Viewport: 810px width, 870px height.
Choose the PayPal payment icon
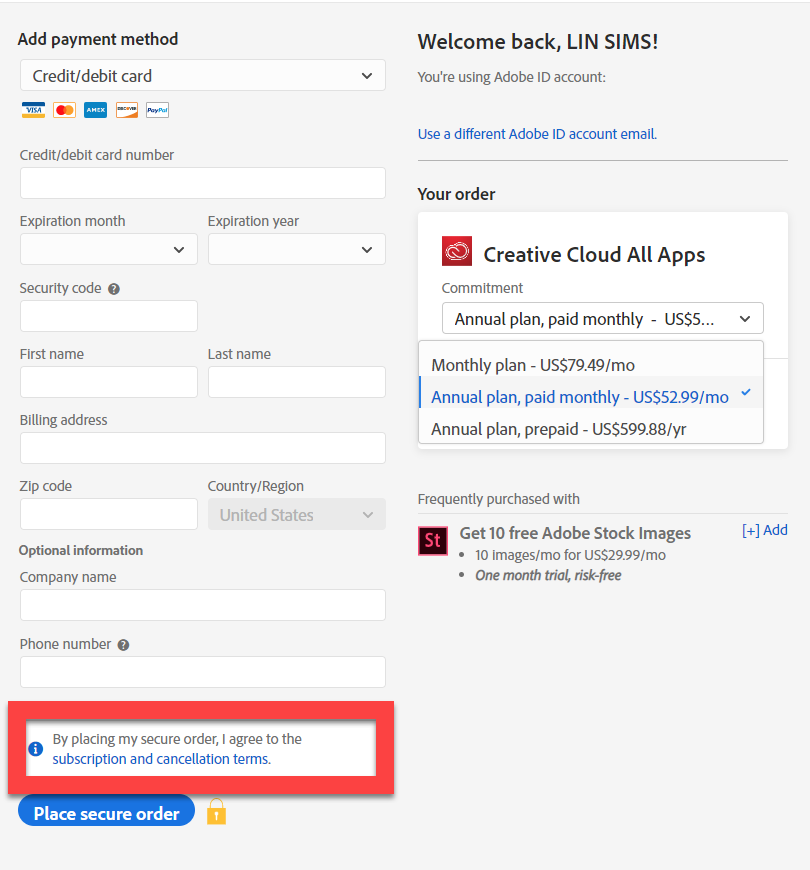click(157, 110)
